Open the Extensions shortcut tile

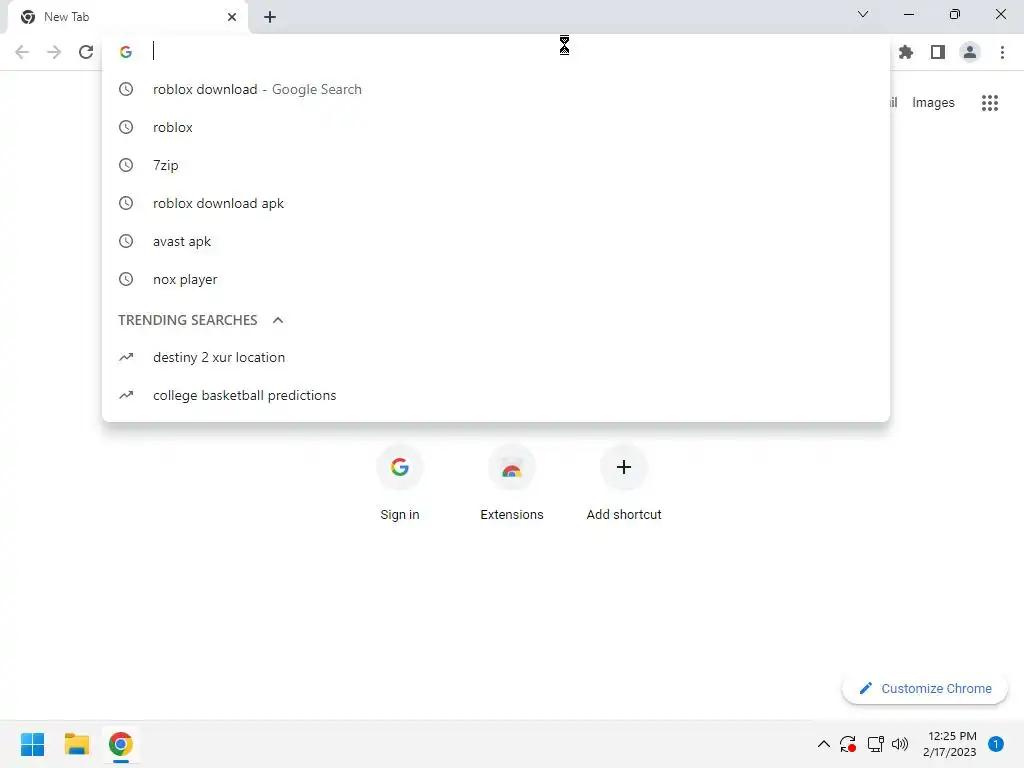(512, 483)
